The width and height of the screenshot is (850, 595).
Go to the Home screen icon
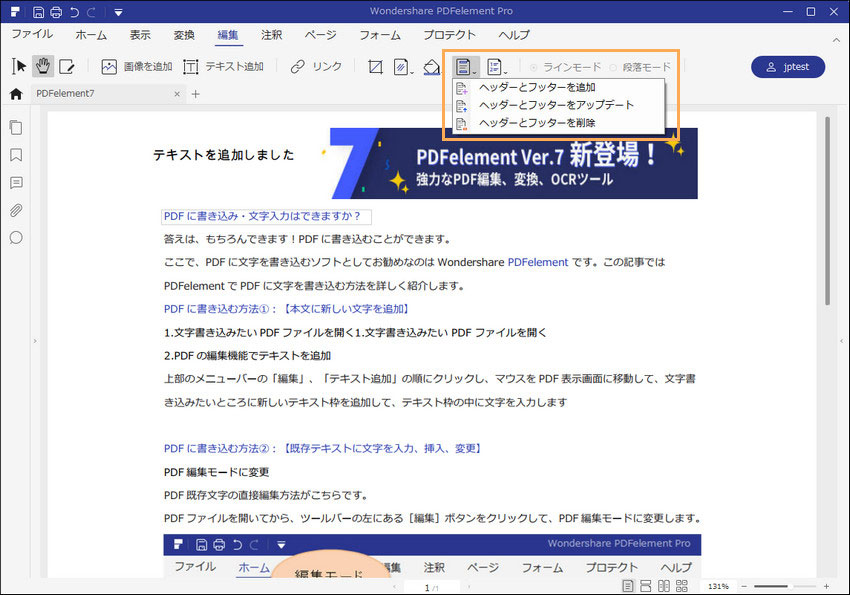[x=16, y=94]
